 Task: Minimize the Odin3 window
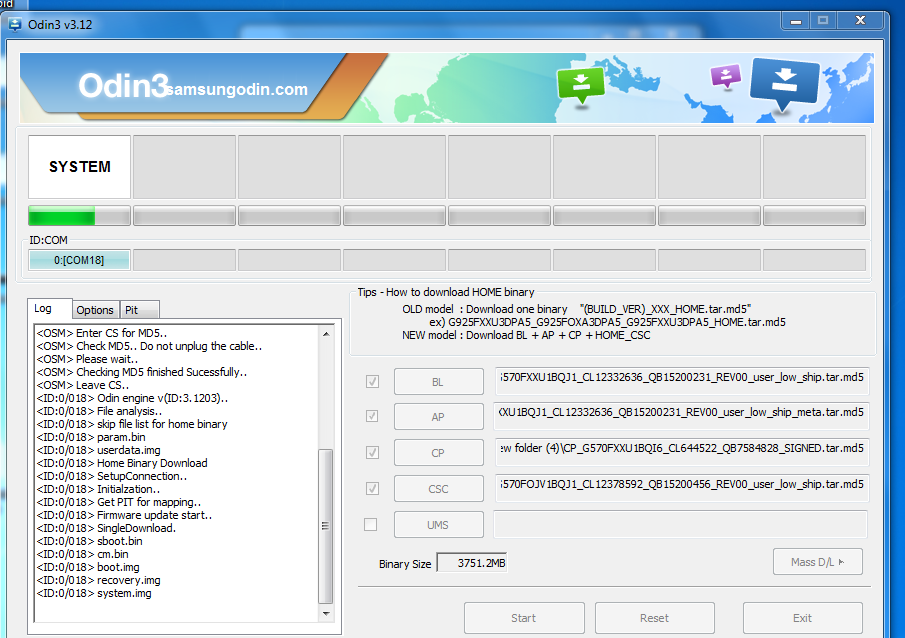(x=796, y=21)
